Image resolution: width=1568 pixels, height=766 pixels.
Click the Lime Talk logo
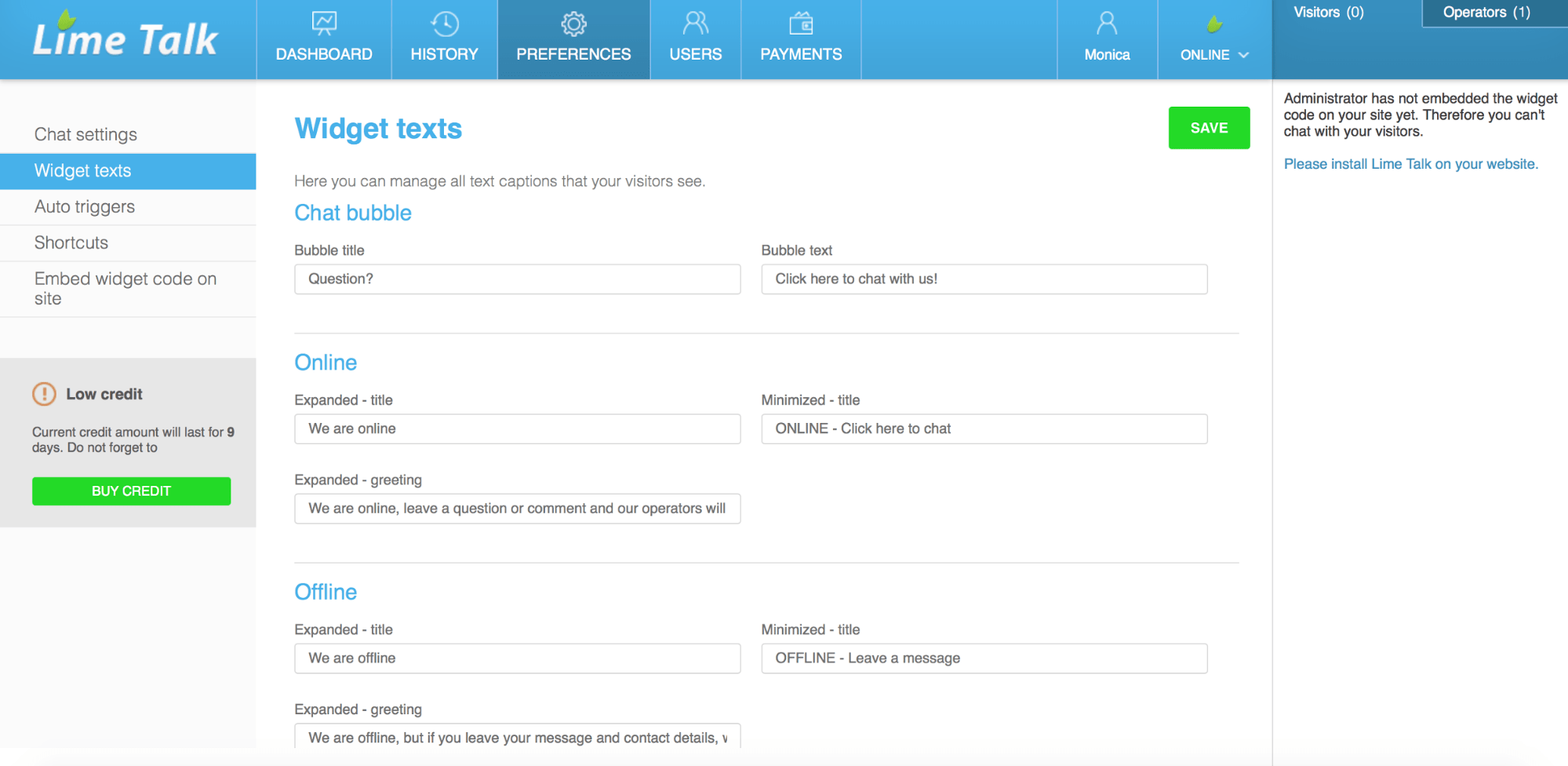click(126, 38)
